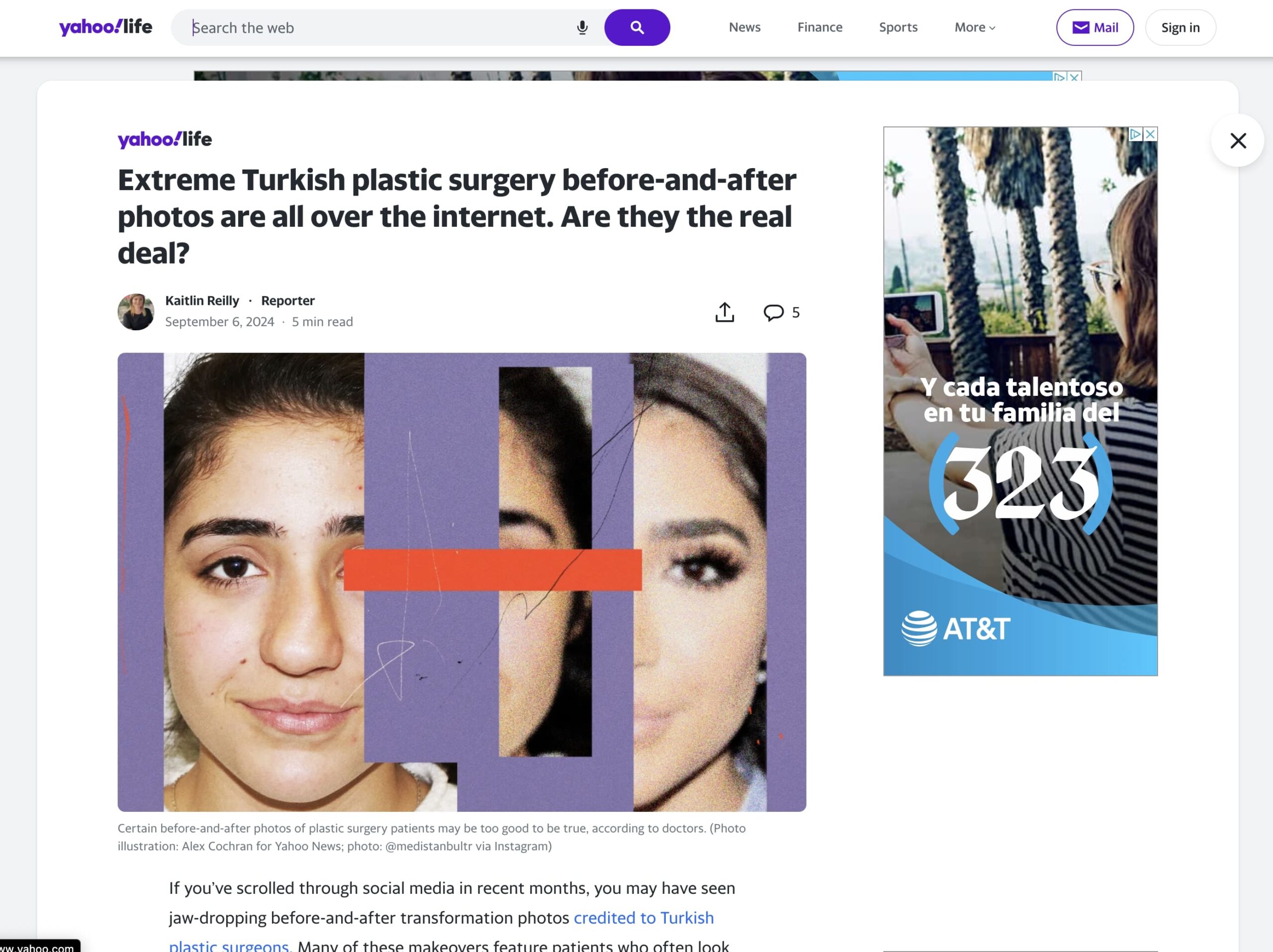1273x952 pixels.
Task: Expand the More dropdown menu
Action: (x=975, y=27)
